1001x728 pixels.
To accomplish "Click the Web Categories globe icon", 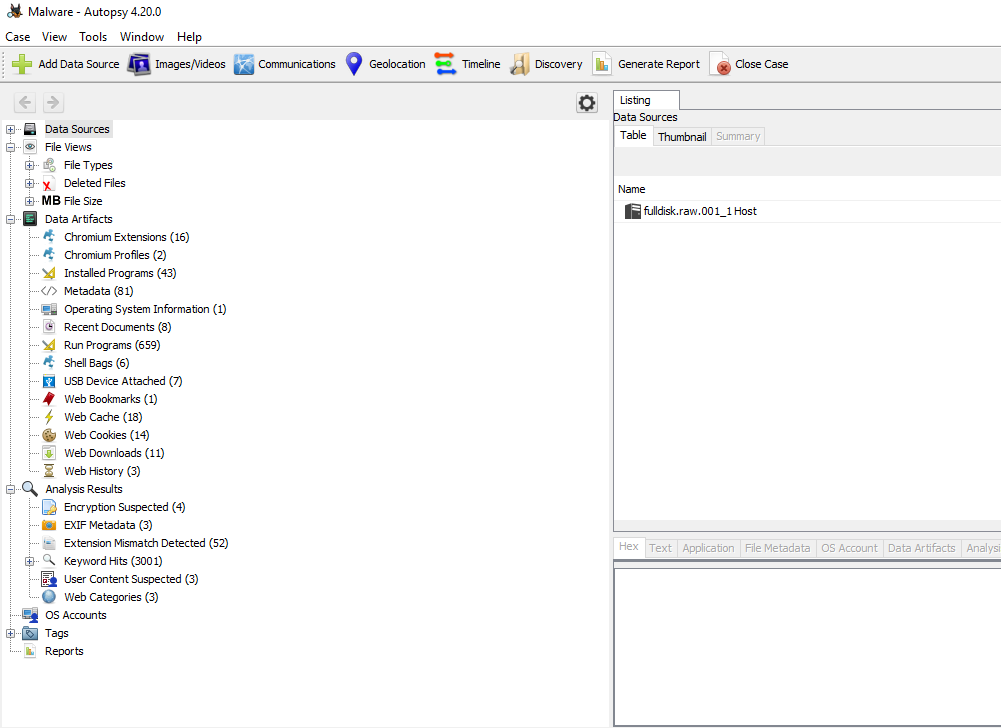I will point(49,597).
